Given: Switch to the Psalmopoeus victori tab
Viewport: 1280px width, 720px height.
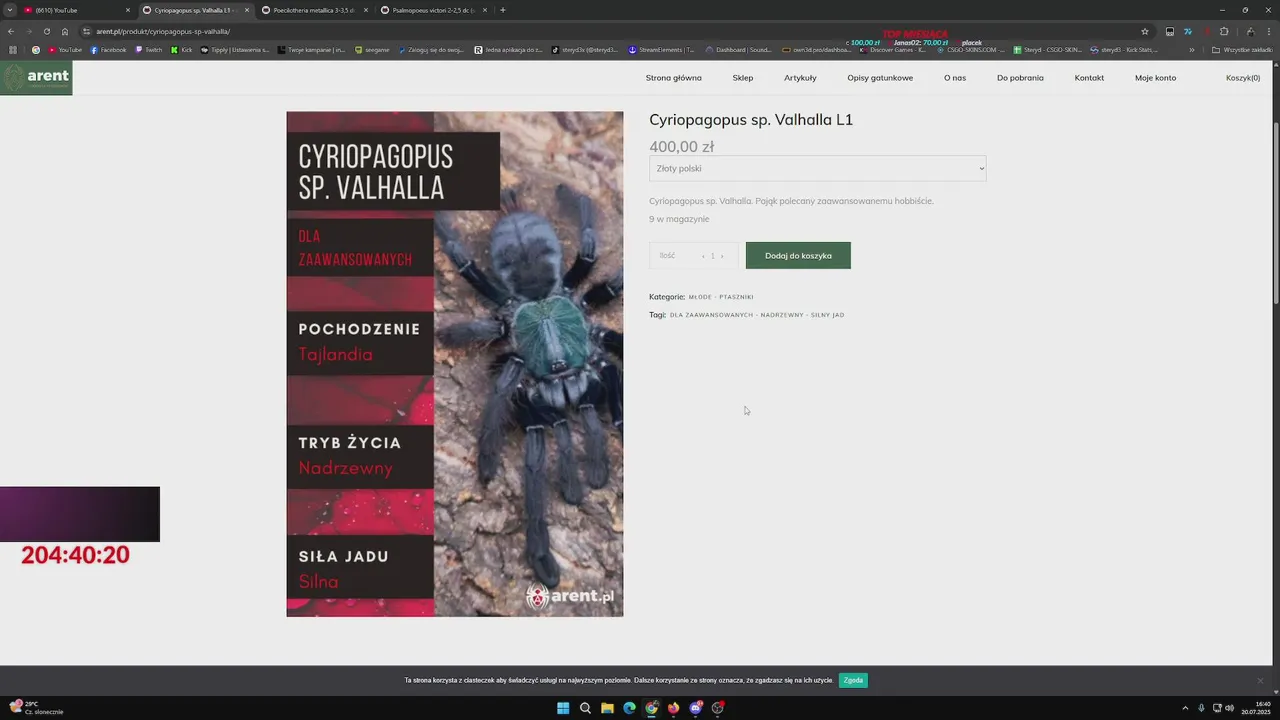Looking at the screenshot, I should (433, 10).
